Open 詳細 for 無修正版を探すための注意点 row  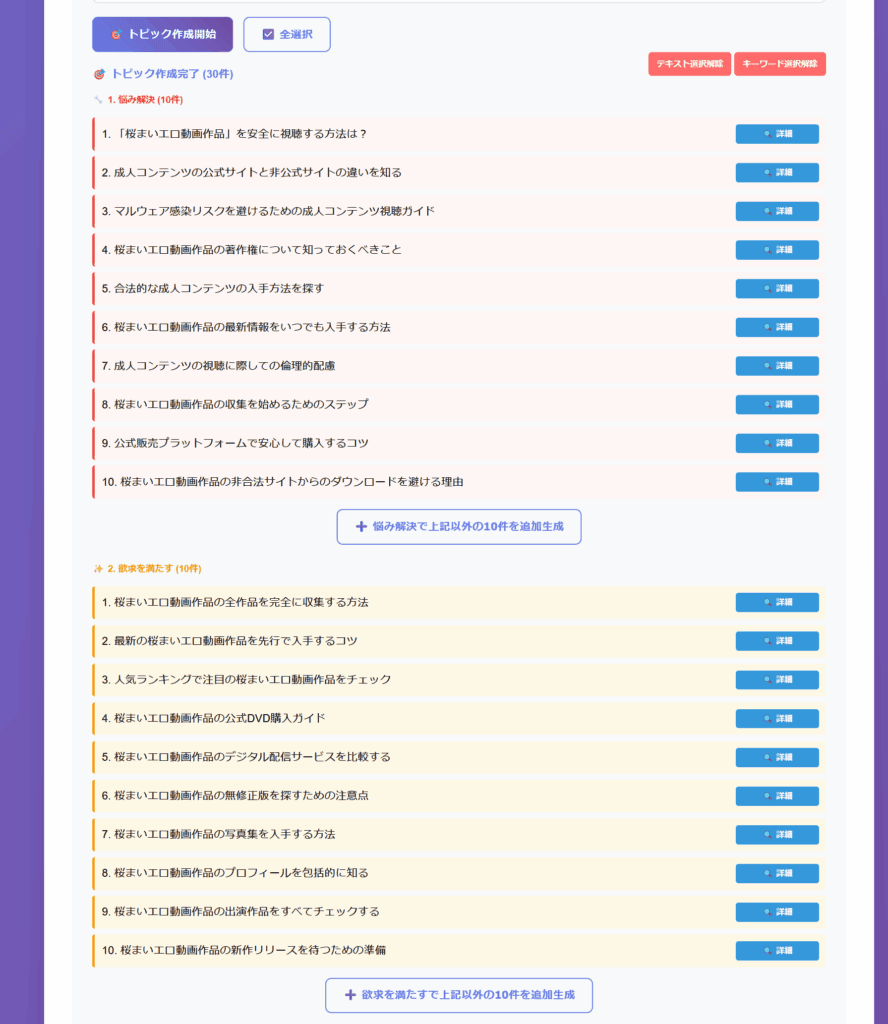(x=777, y=795)
